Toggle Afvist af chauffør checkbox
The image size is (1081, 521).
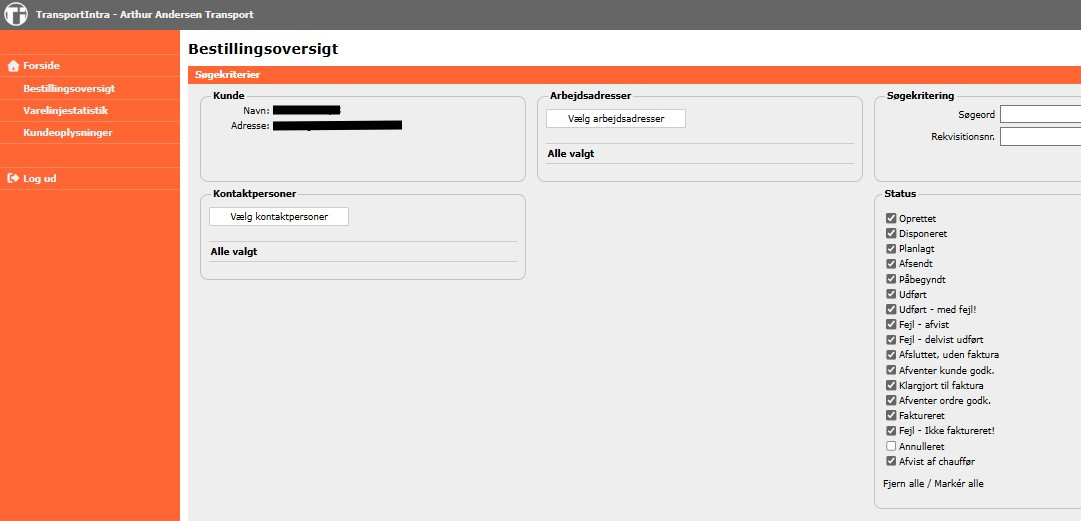pos(891,461)
